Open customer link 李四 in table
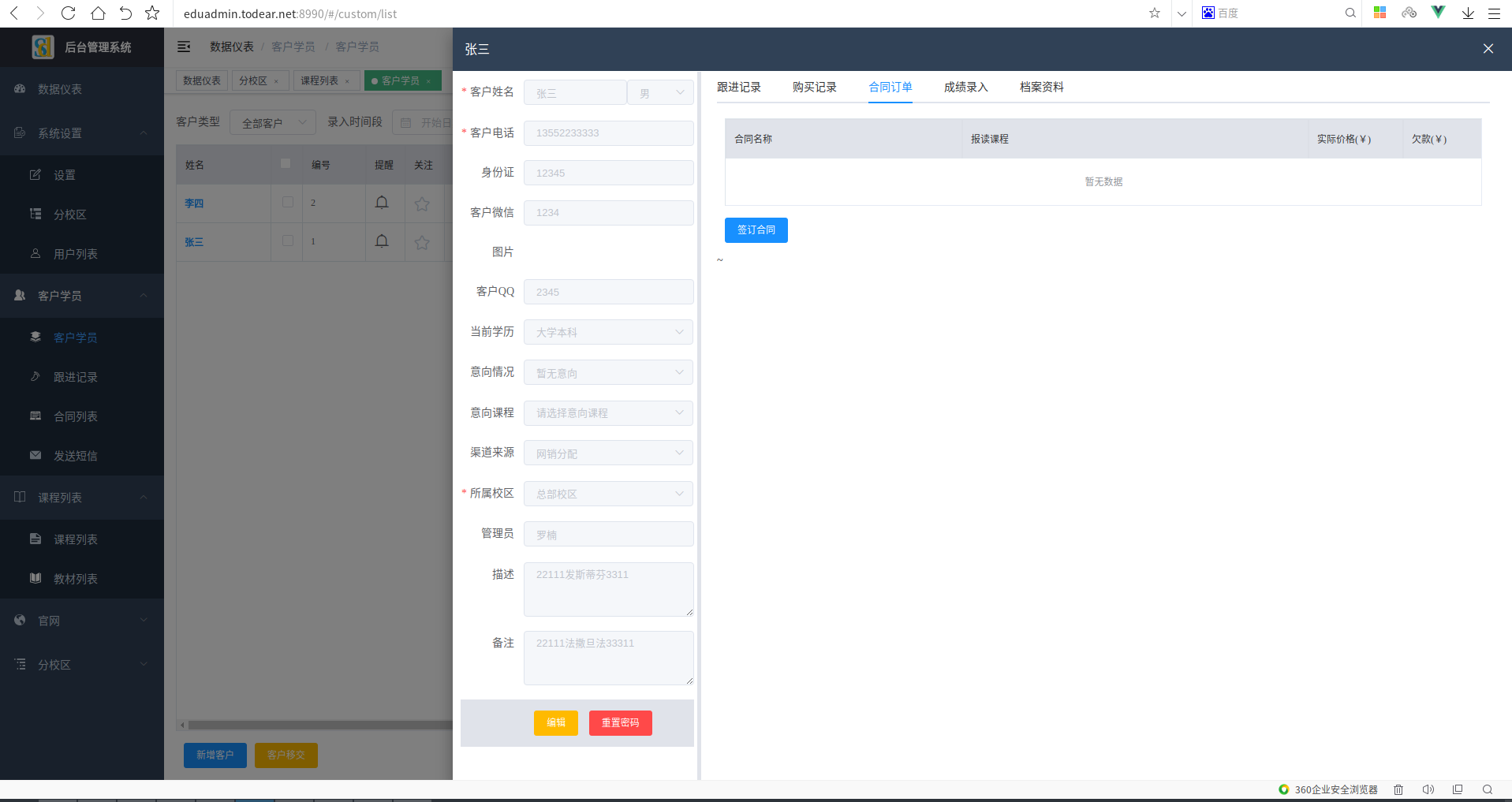The width and height of the screenshot is (1512, 802). (194, 203)
